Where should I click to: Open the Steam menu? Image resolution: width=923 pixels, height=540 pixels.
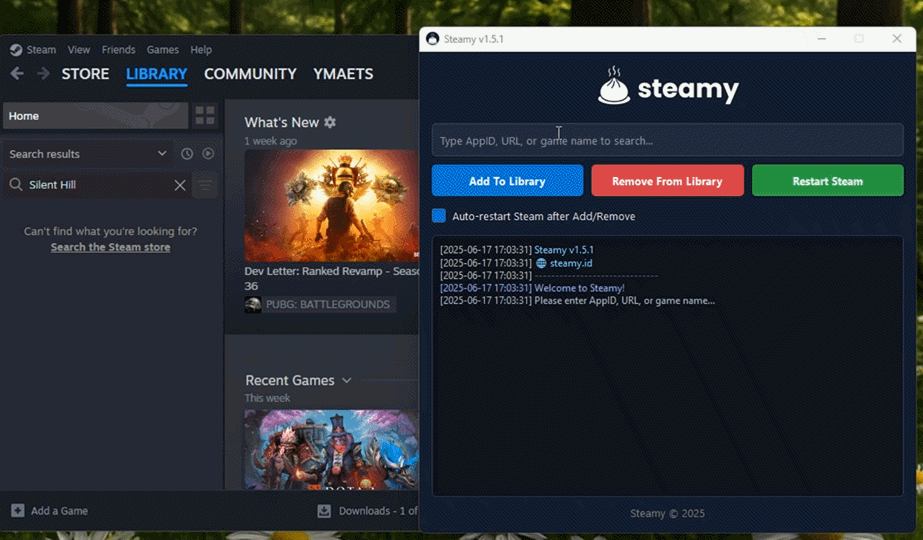point(41,50)
